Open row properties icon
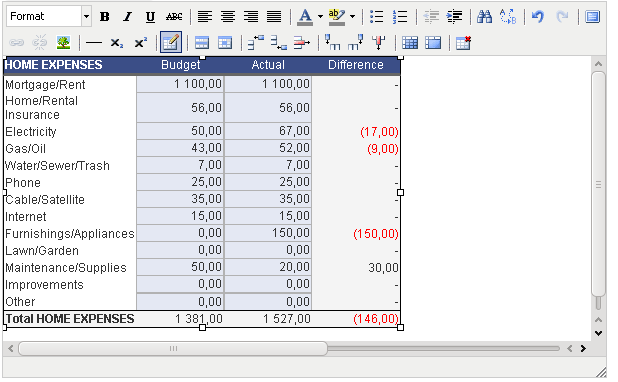 (202, 43)
